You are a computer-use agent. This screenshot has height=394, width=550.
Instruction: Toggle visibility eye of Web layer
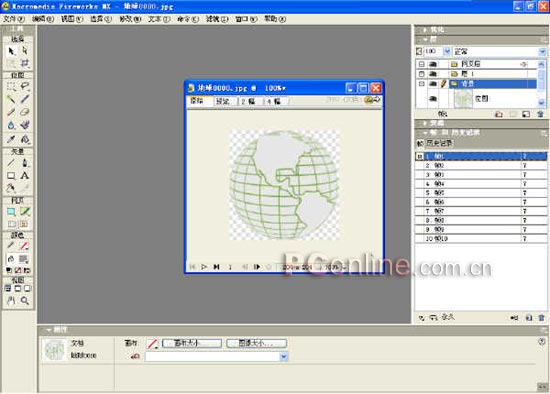click(433, 64)
